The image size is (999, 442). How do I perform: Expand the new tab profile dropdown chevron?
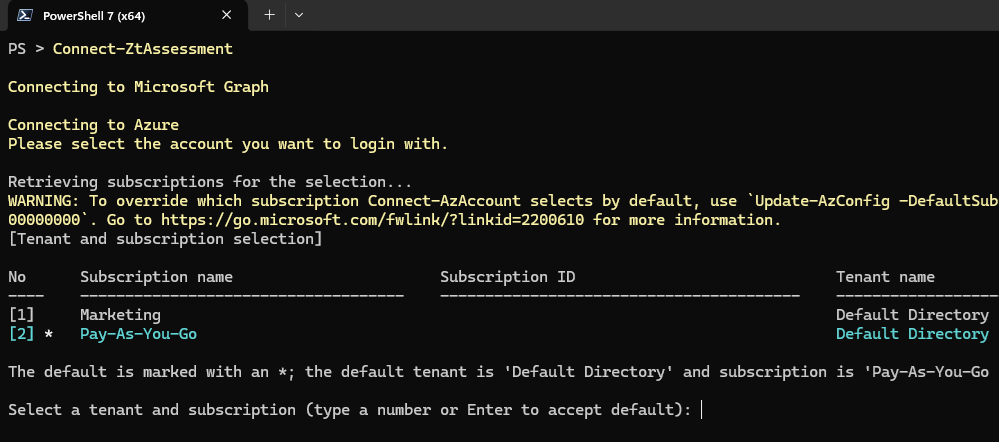pyautogui.click(x=298, y=15)
